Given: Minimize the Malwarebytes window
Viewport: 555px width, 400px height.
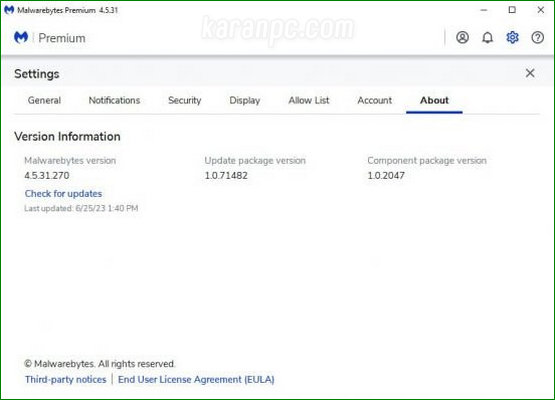Looking at the screenshot, I should (484, 10).
